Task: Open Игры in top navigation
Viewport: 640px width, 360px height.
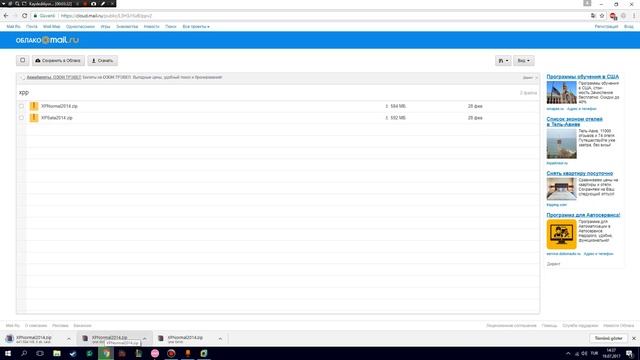Action: pos(105,27)
